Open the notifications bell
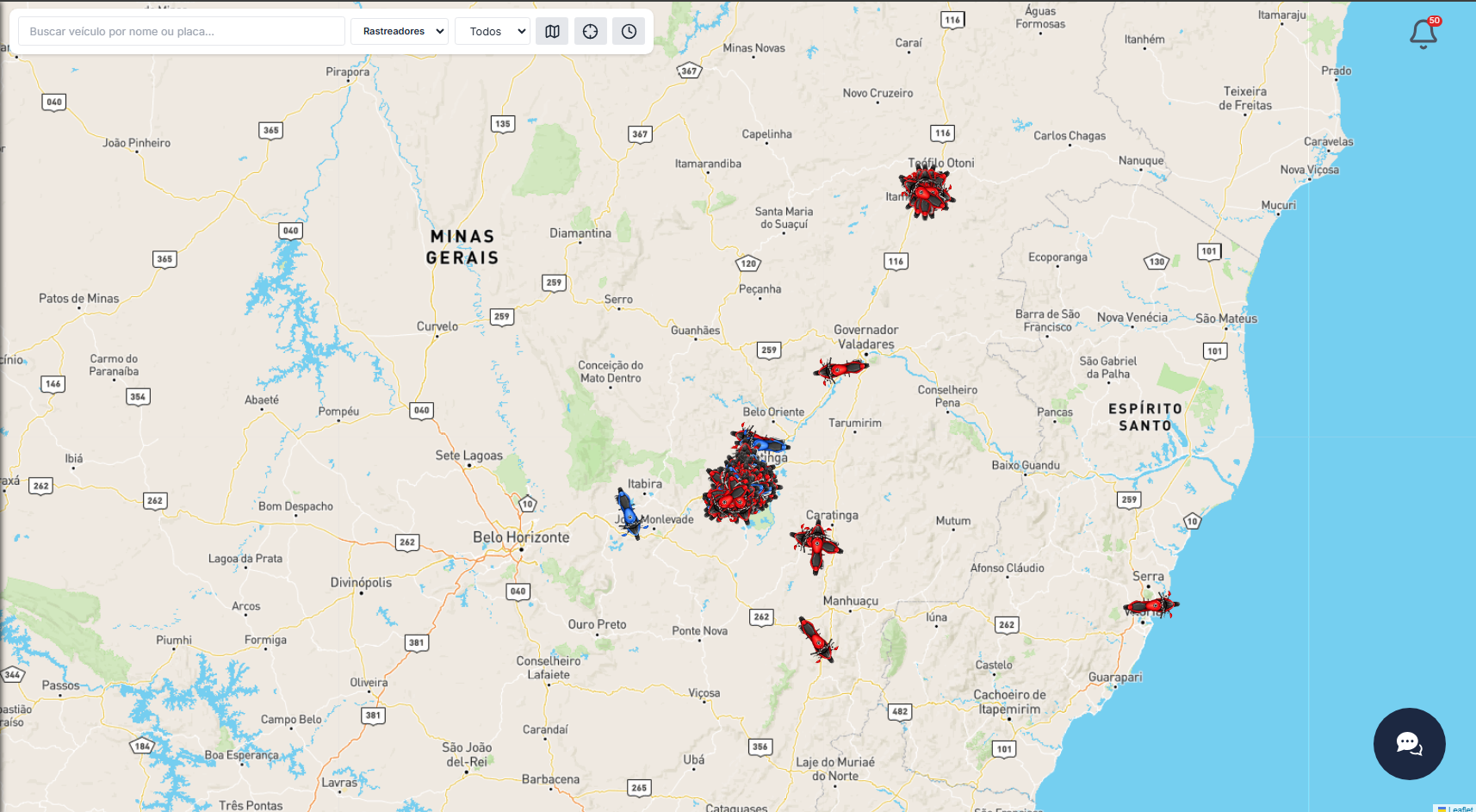This screenshot has height=812, width=1476. pos(1423,34)
